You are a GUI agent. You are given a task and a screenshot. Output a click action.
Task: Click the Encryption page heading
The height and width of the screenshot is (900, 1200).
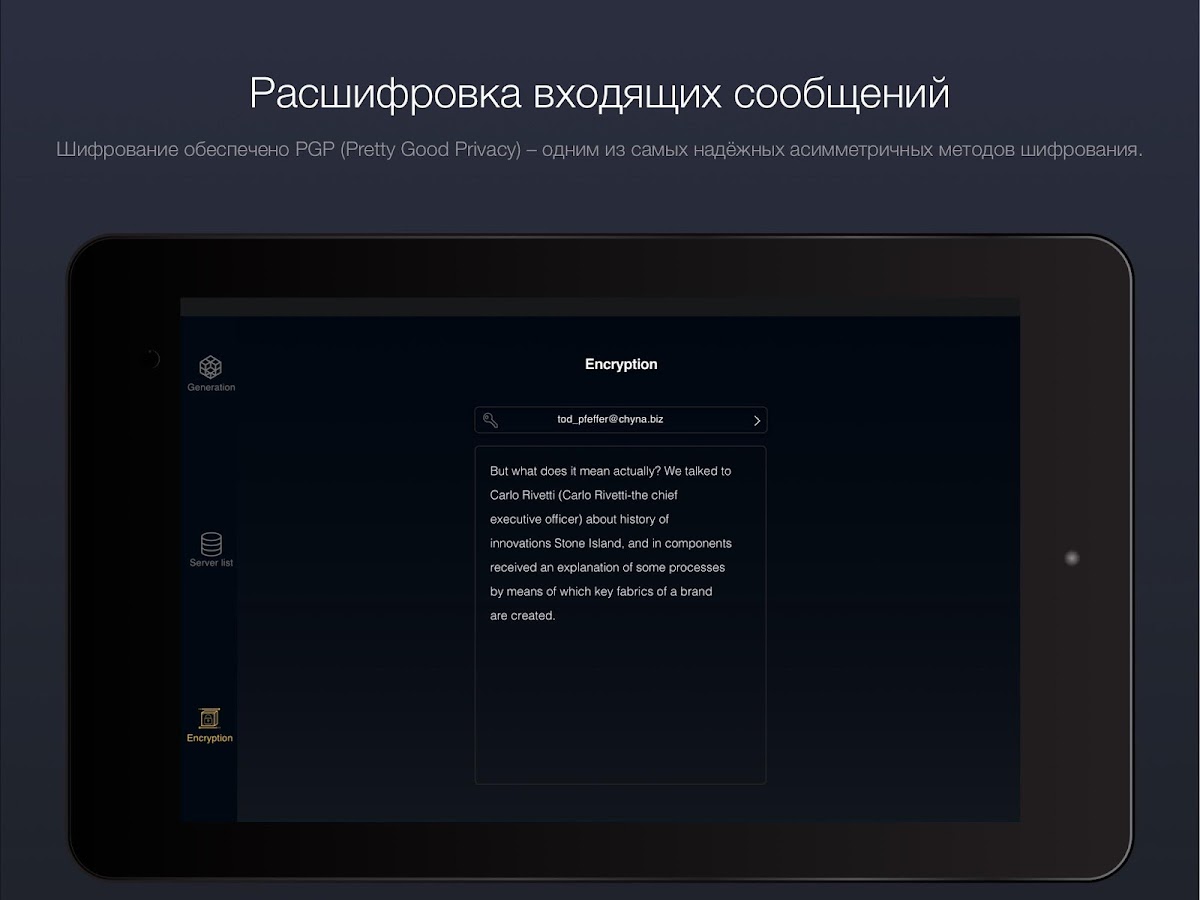[x=621, y=364]
